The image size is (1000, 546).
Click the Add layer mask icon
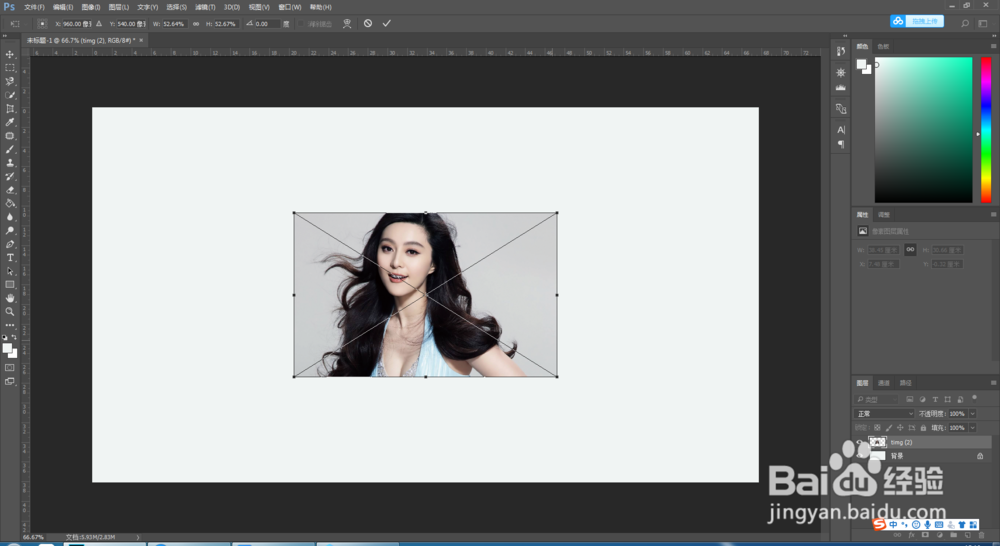[x=925, y=535]
